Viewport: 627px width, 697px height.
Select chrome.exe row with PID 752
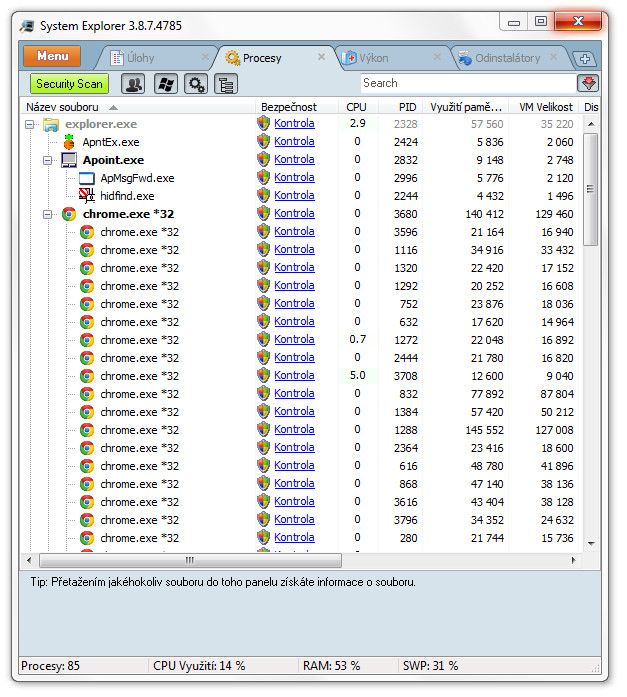(300, 304)
